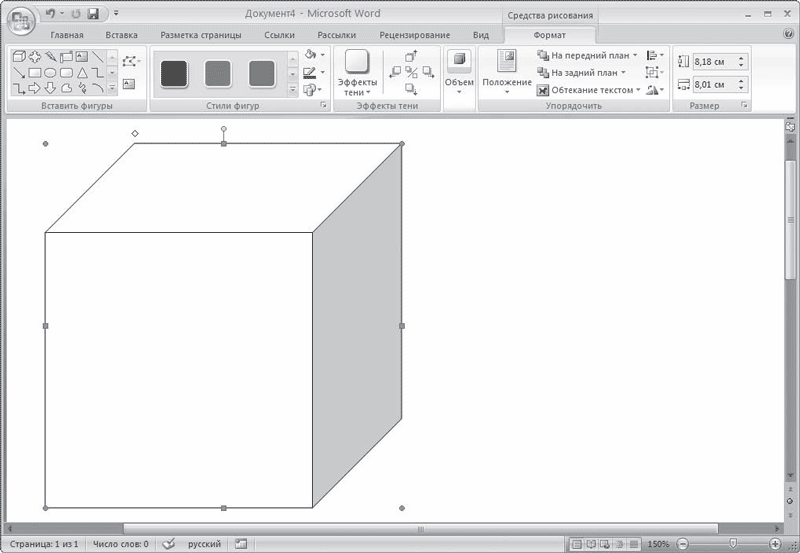Click the Edit Shape points icon
Image resolution: width=800 pixels, height=553 pixels.
pos(130,62)
